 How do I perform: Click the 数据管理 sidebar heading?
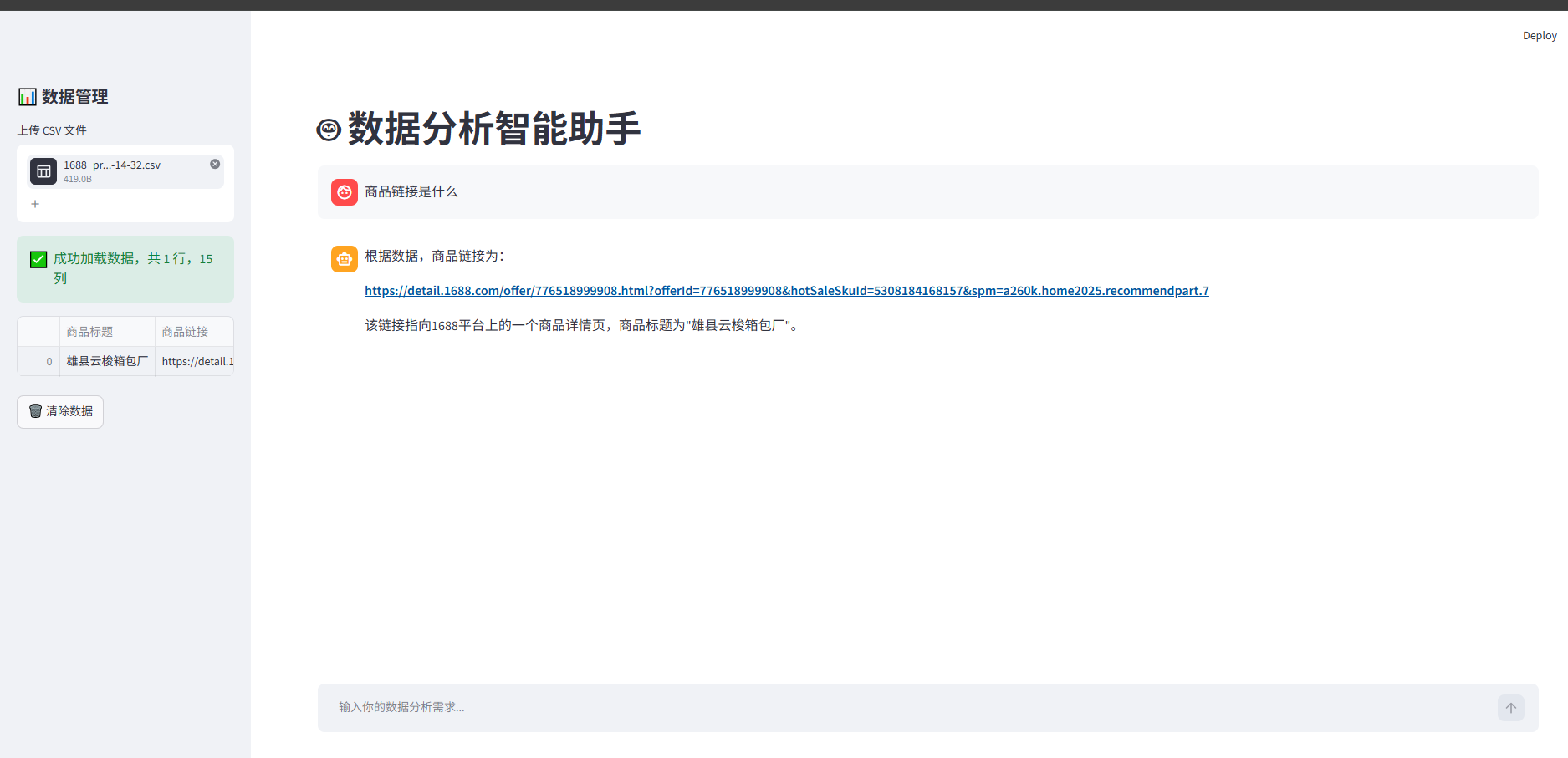[x=75, y=97]
